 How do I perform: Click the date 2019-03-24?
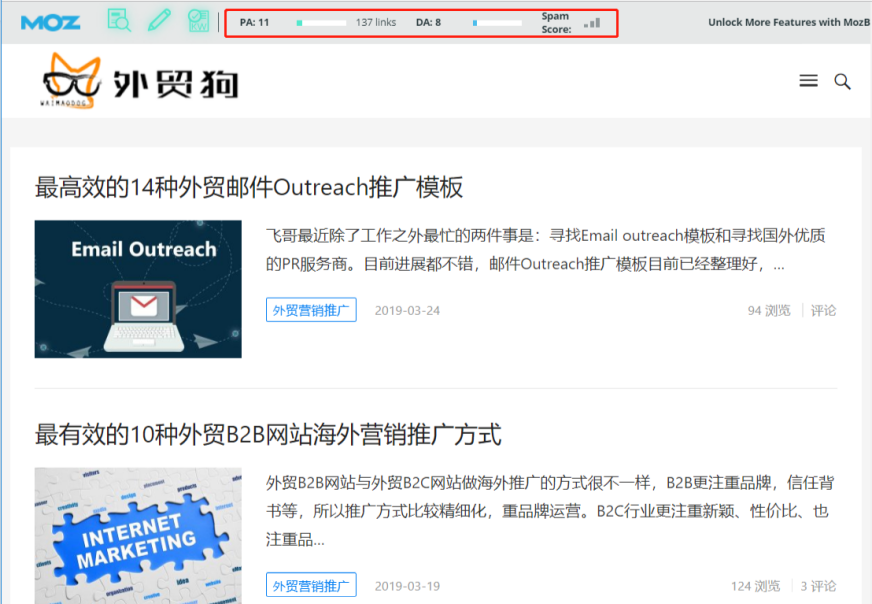click(407, 310)
